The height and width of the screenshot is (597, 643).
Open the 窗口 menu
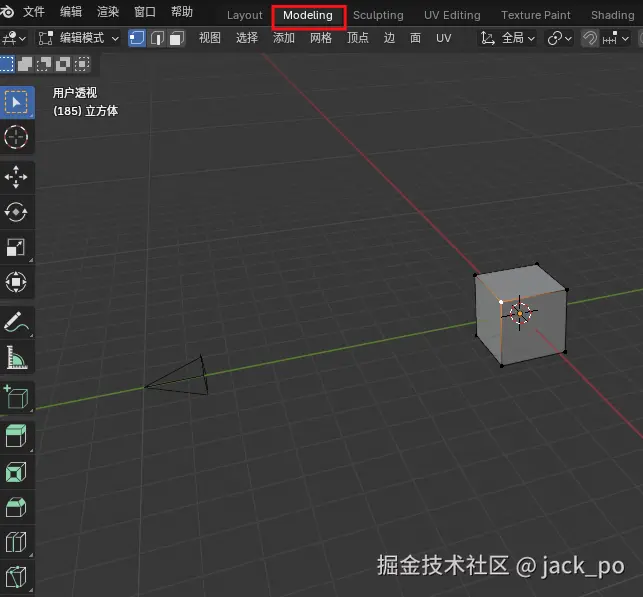point(145,11)
